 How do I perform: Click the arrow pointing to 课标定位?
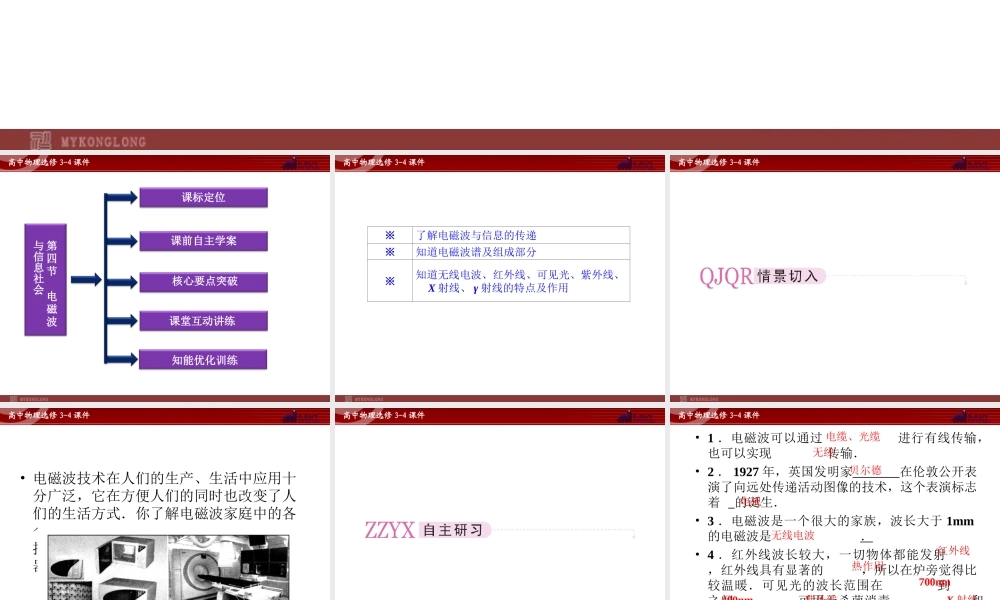[x=122, y=198]
